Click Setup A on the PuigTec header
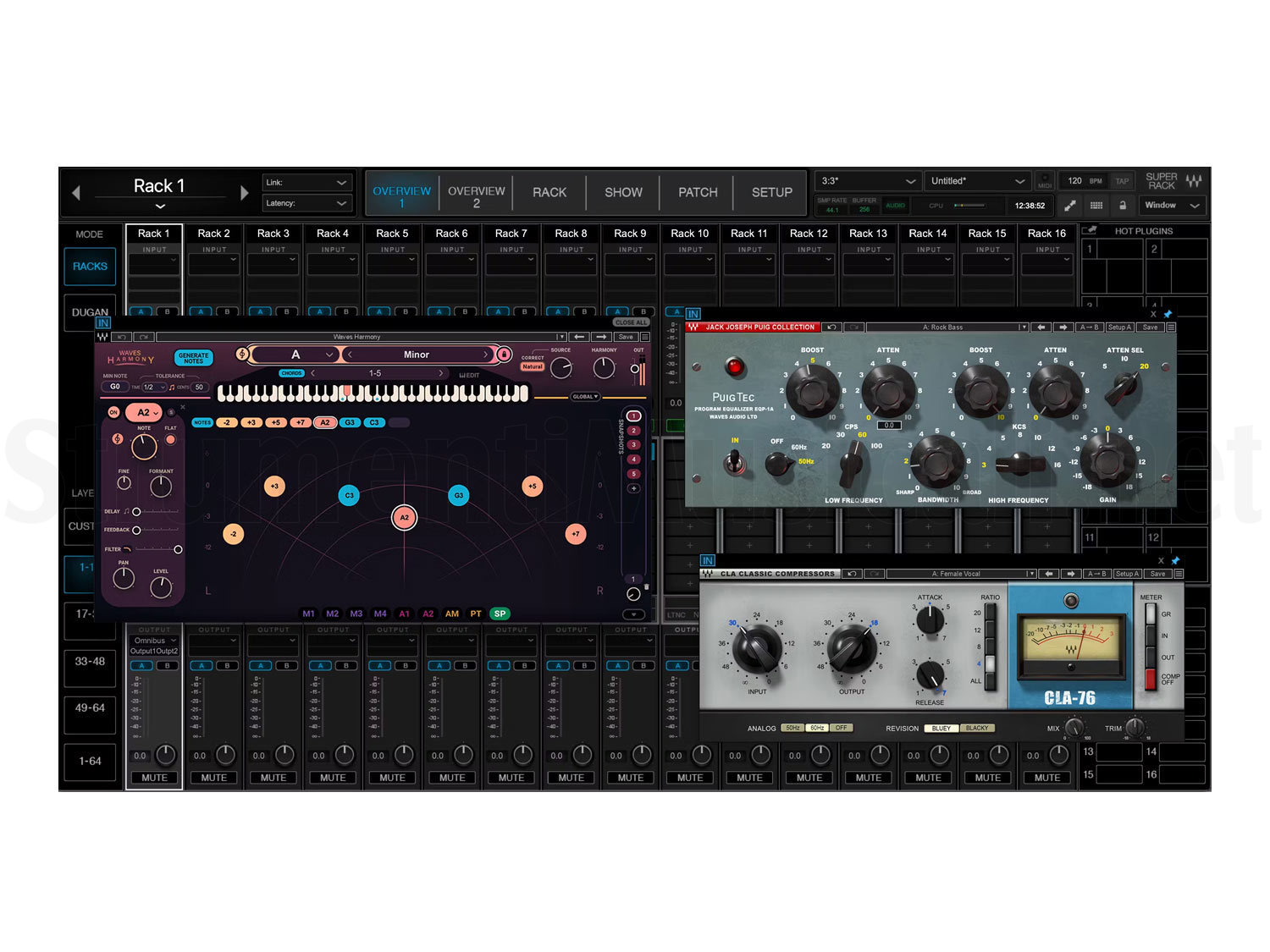1270x952 pixels. click(1119, 327)
